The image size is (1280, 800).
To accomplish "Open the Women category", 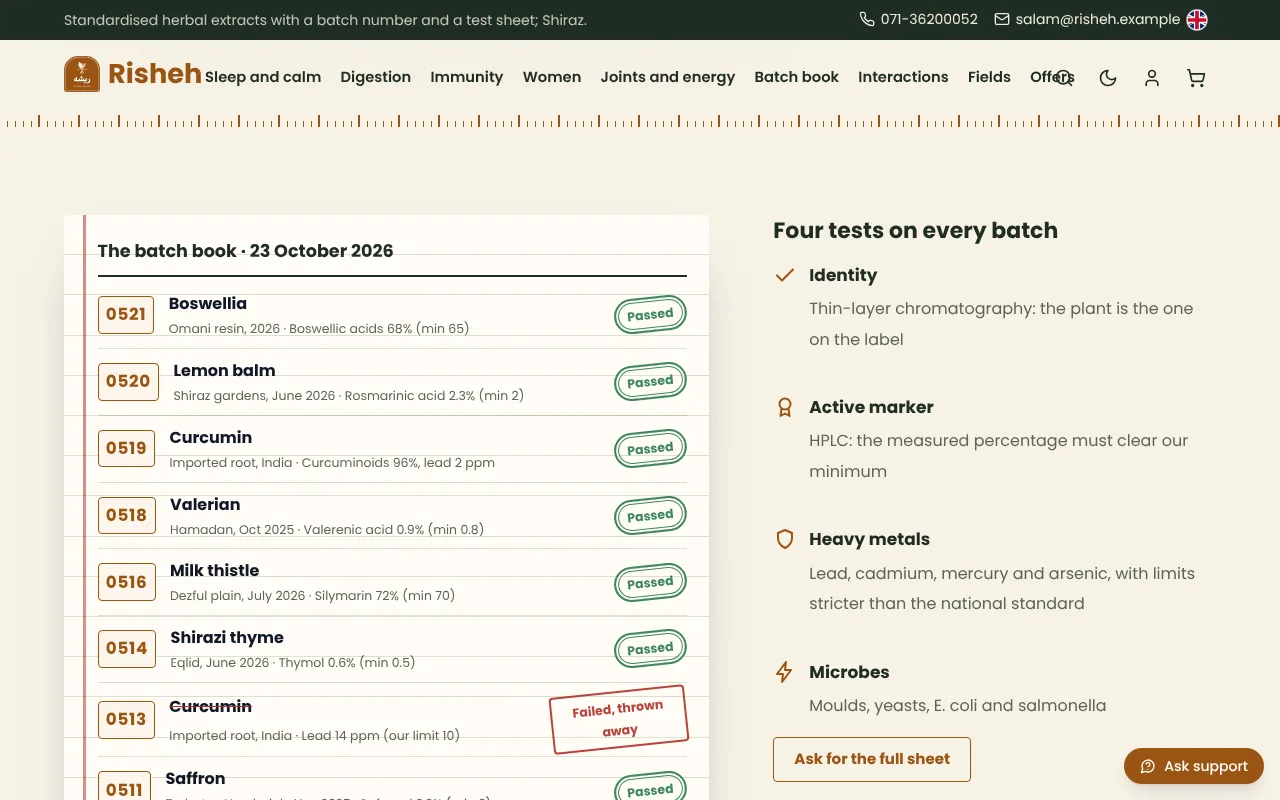I will tap(552, 77).
